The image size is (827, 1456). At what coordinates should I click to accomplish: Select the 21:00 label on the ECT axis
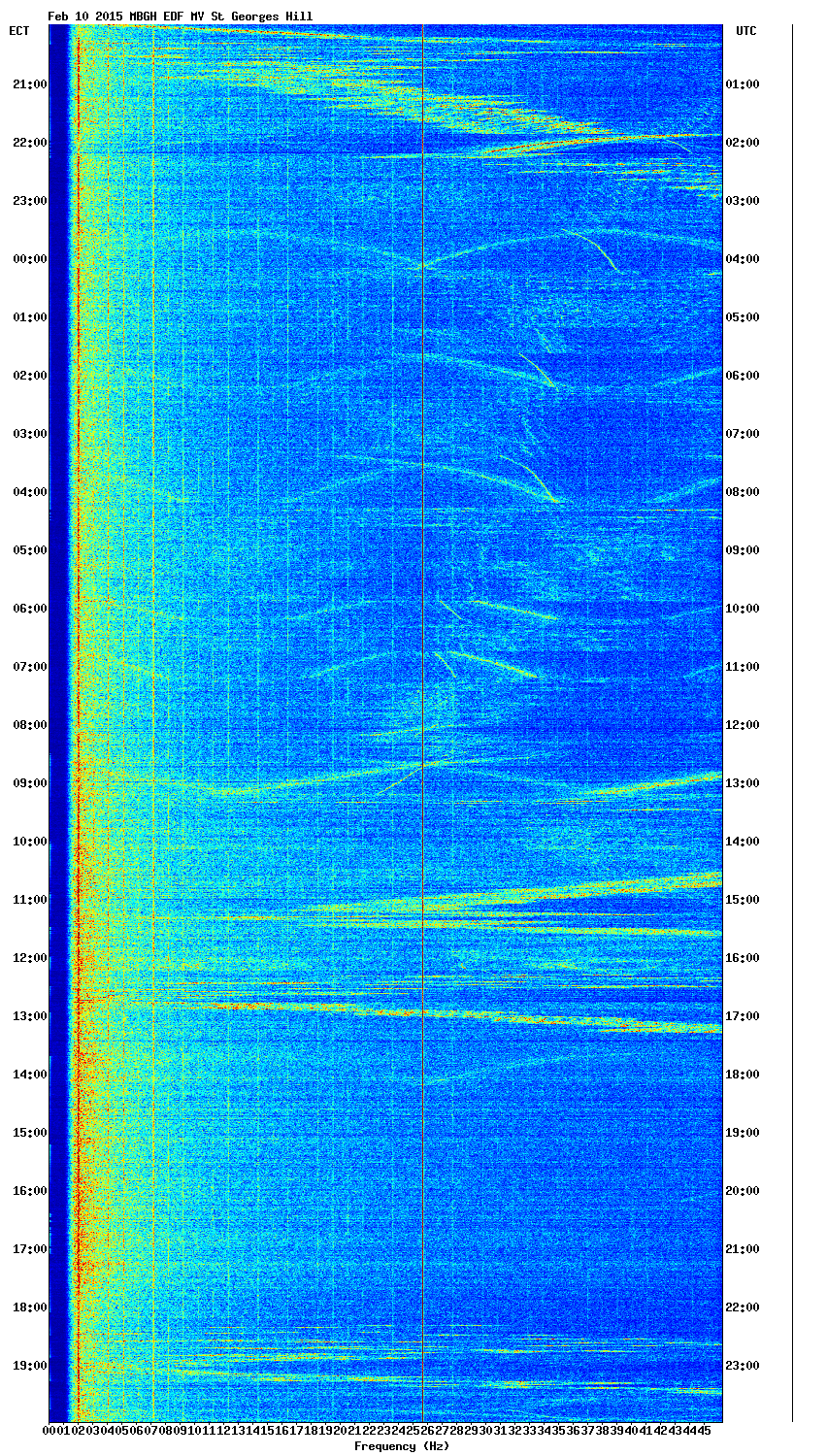click(x=30, y=84)
